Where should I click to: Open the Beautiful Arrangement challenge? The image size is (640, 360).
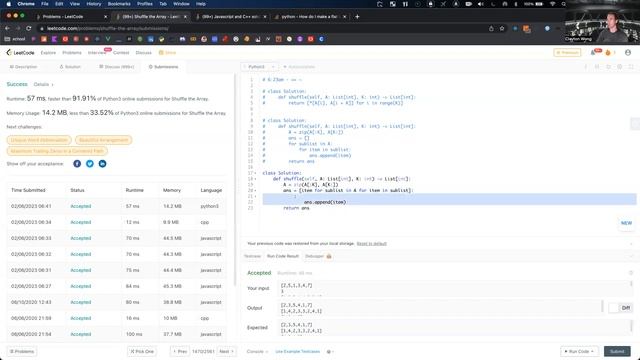click(x=103, y=140)
